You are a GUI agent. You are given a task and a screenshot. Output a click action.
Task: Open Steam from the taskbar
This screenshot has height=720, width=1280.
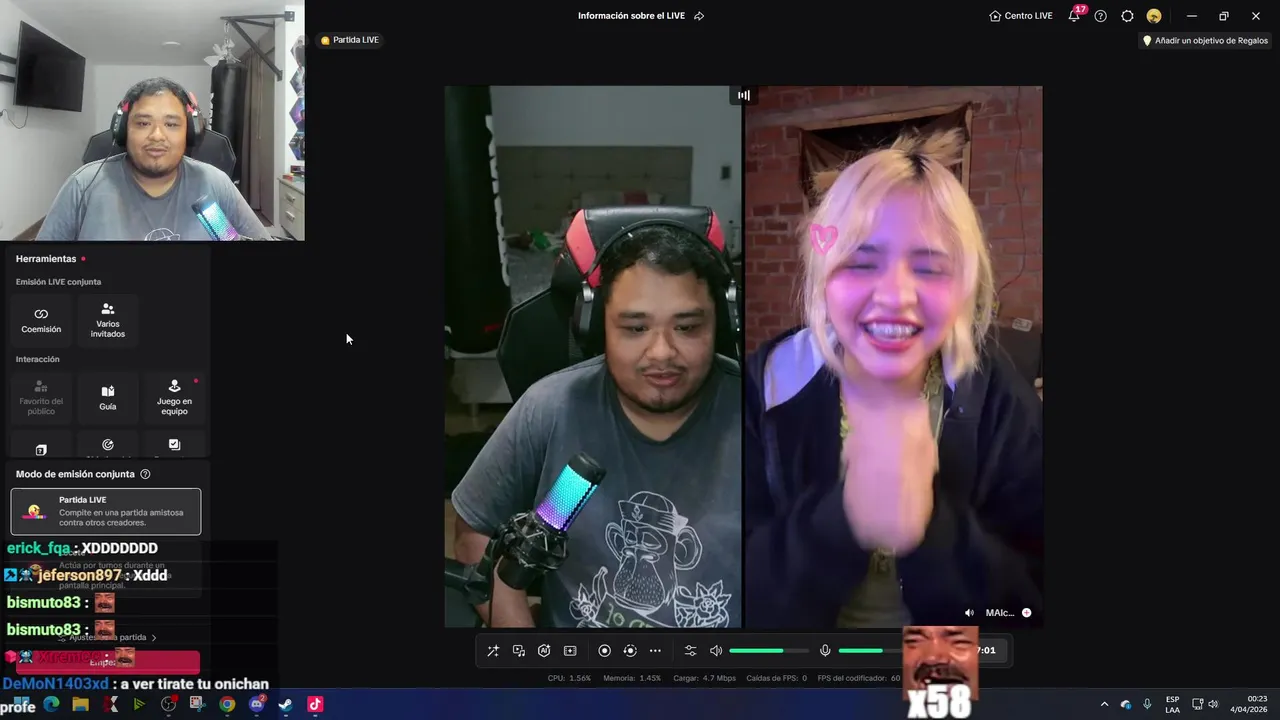click(285, 704)
